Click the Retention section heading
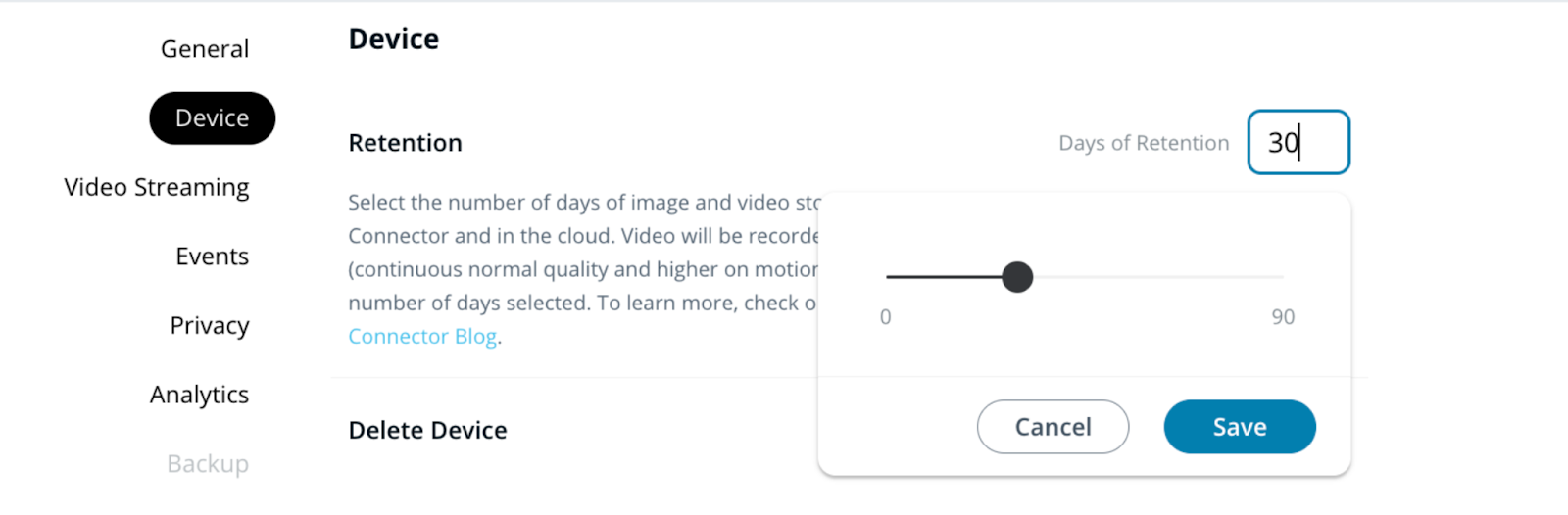 pyautogui.click(x=405, y=143)
